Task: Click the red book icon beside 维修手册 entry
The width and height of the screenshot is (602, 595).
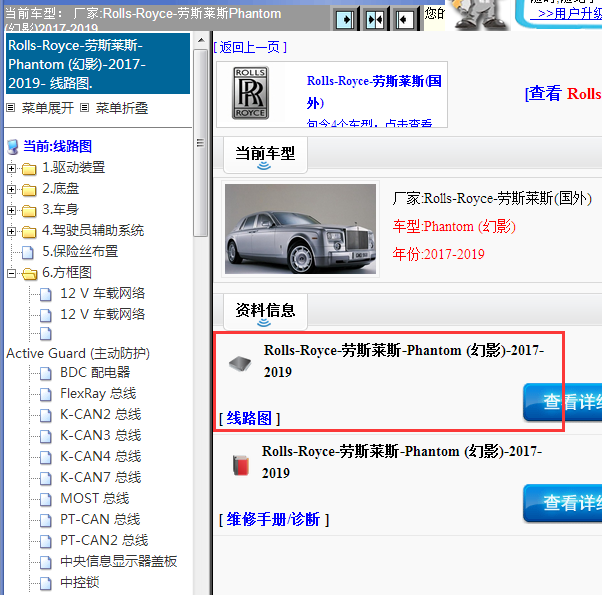Action: (x=241, y=465)
